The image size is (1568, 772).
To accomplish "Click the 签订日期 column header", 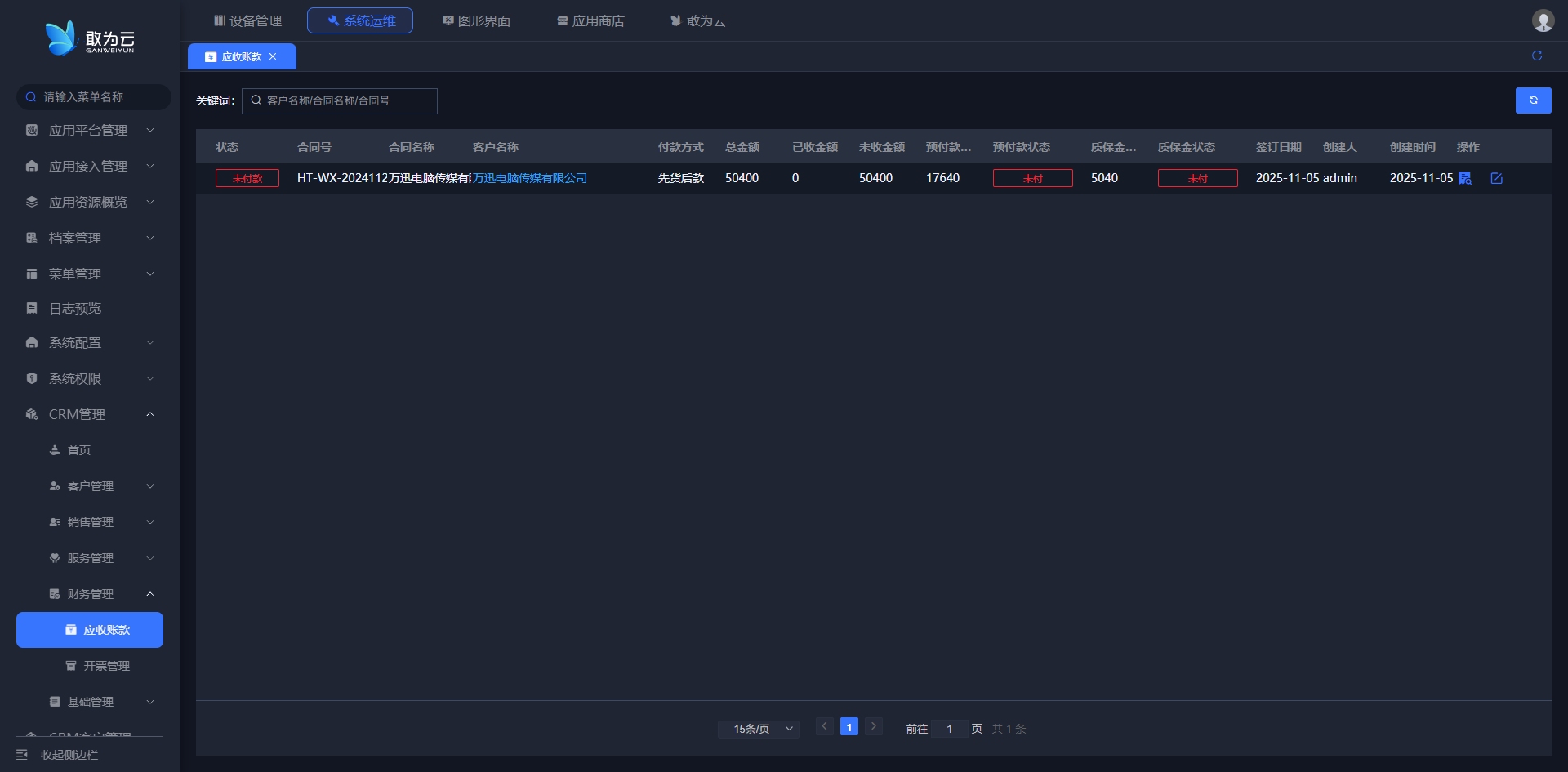I will tap(1279, 147).
